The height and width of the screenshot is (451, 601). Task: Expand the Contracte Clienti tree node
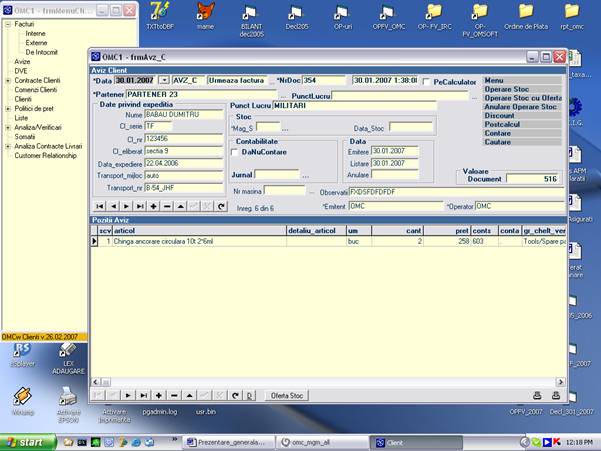click(x=8, y=79)
